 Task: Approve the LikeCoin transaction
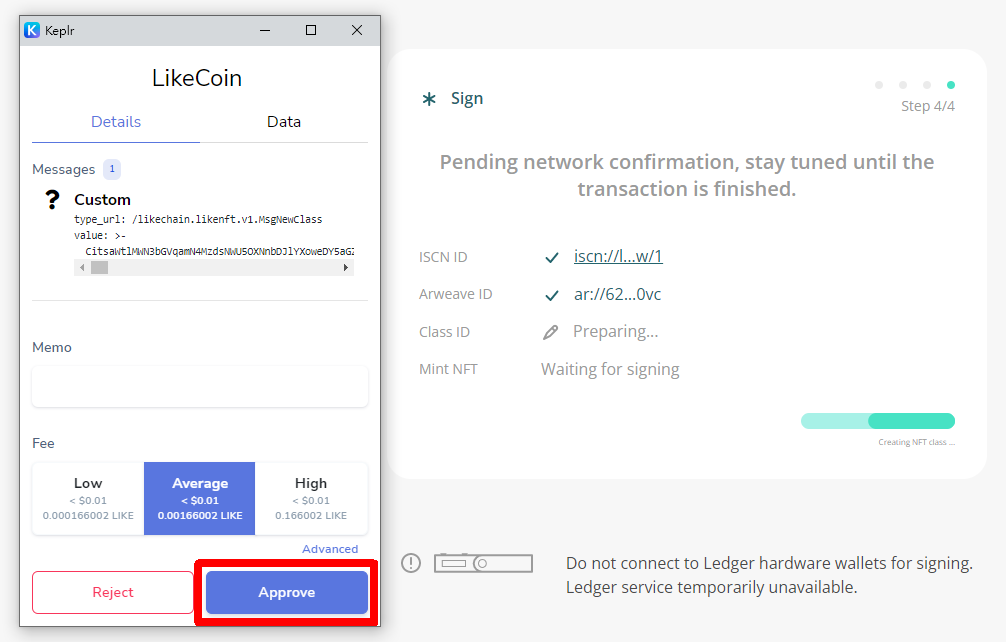click(287, 593)
